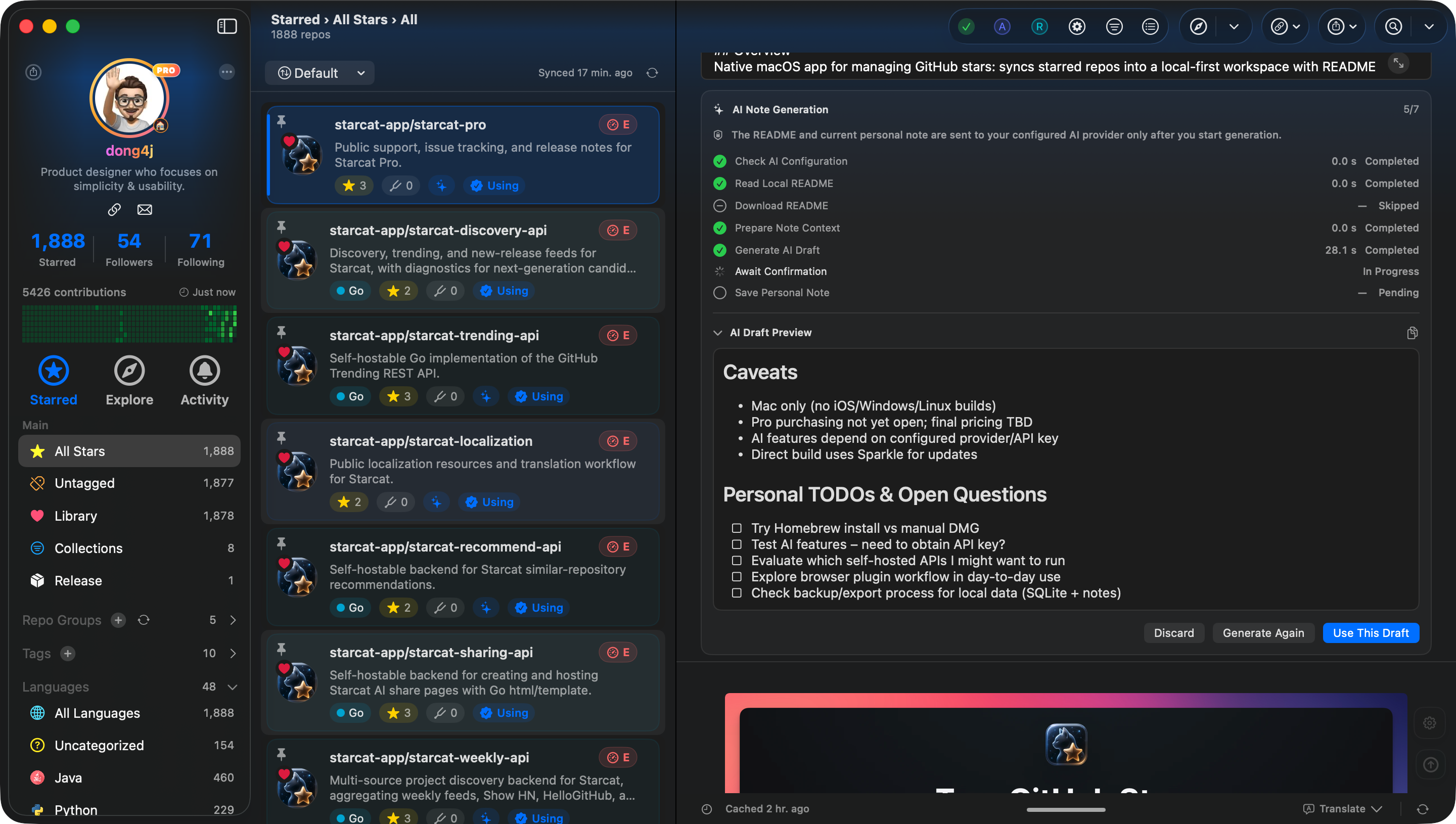This screenshot has height=824, width=1456.
Task: Expand the Repo Groups section chevron
Action: (x=233, y=620)
